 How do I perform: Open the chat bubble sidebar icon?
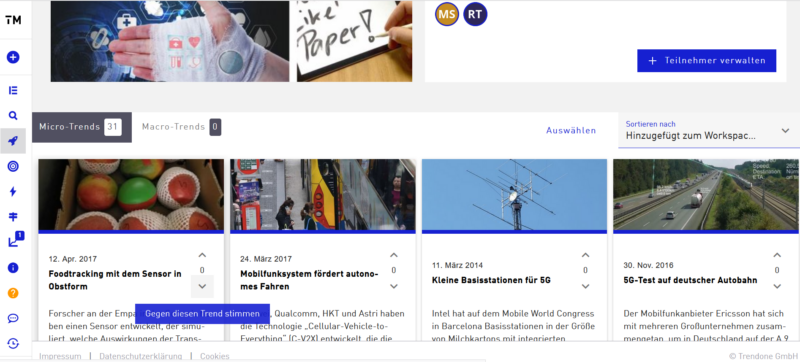tap(13, 319)
